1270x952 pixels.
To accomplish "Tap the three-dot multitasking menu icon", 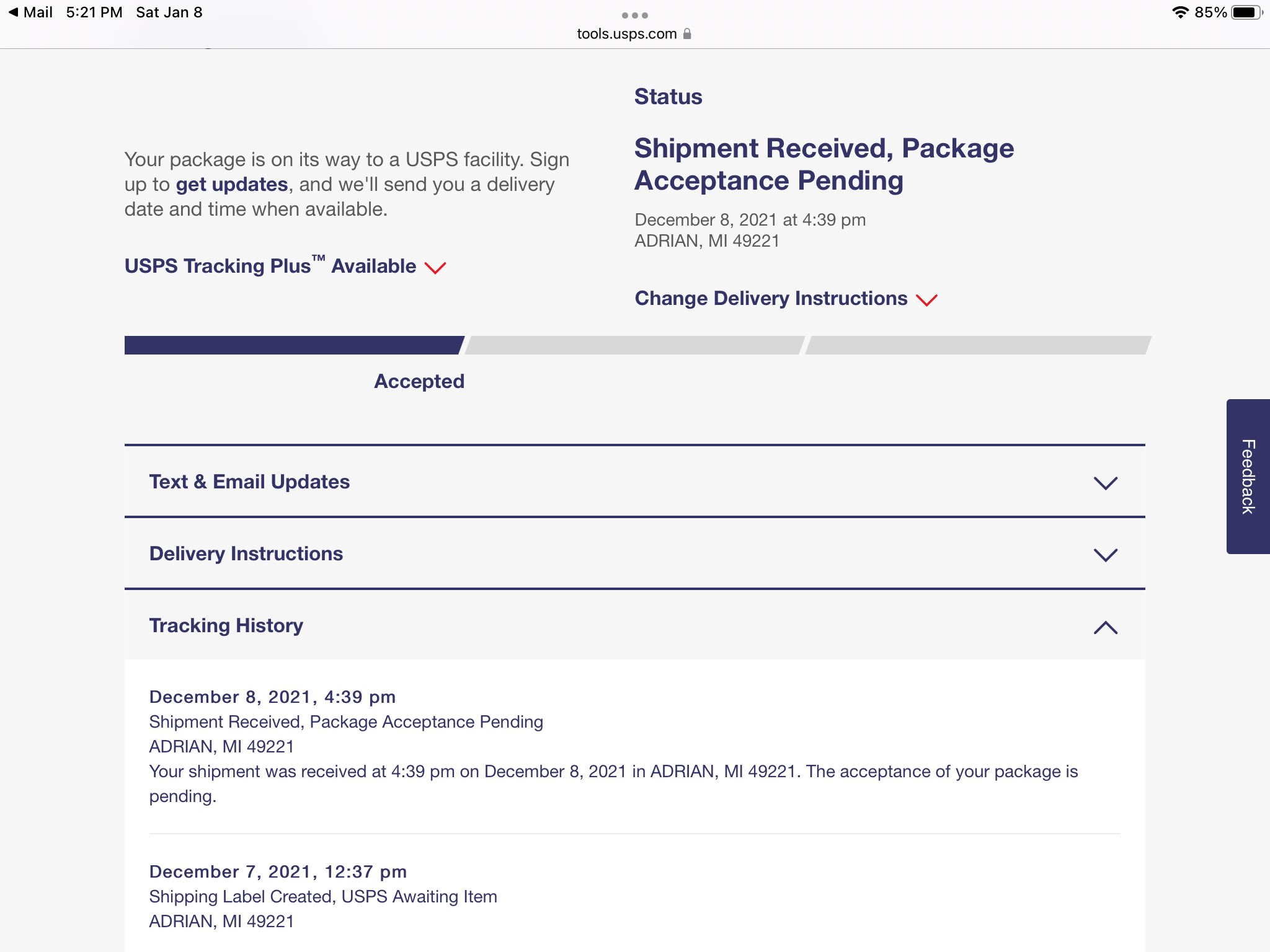I will pyautogui.click(x=634, y=15).
